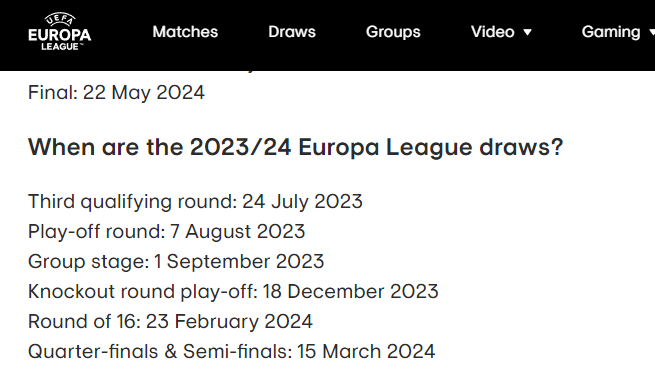This screenshot has height=385, width=655.
Task: Click the UEFA Europa League logo
Action: 60,32
